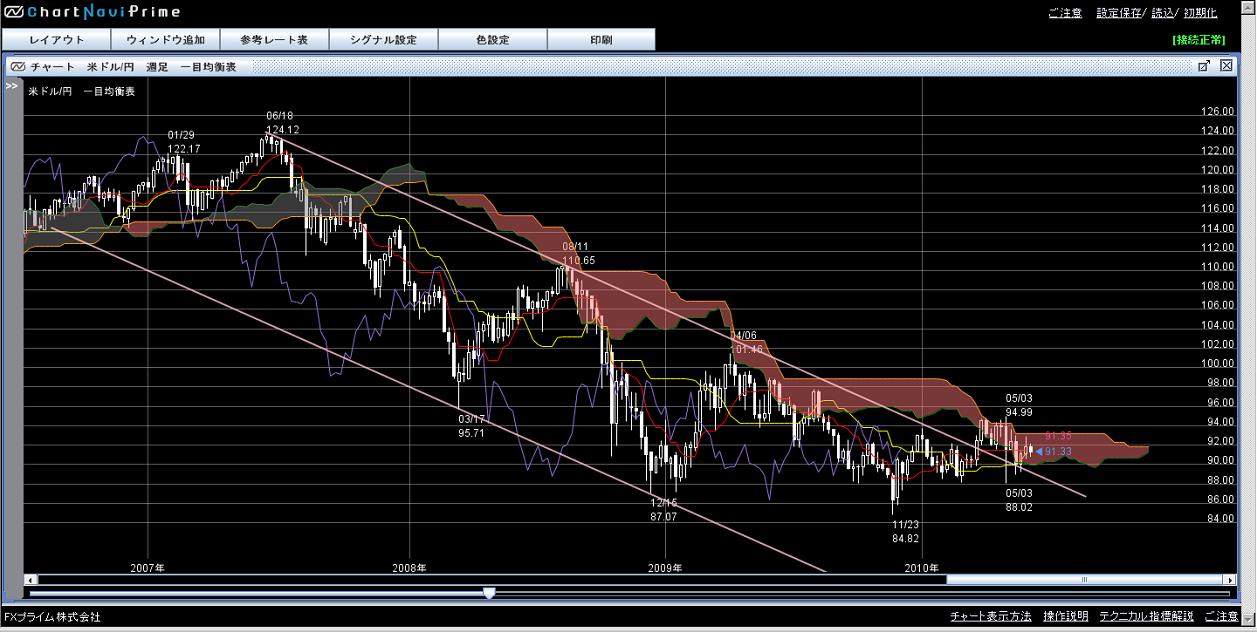Click the ChartNavi Prime logo
1257x632 pixels.
pyautogui.click(x=91, y=12)
